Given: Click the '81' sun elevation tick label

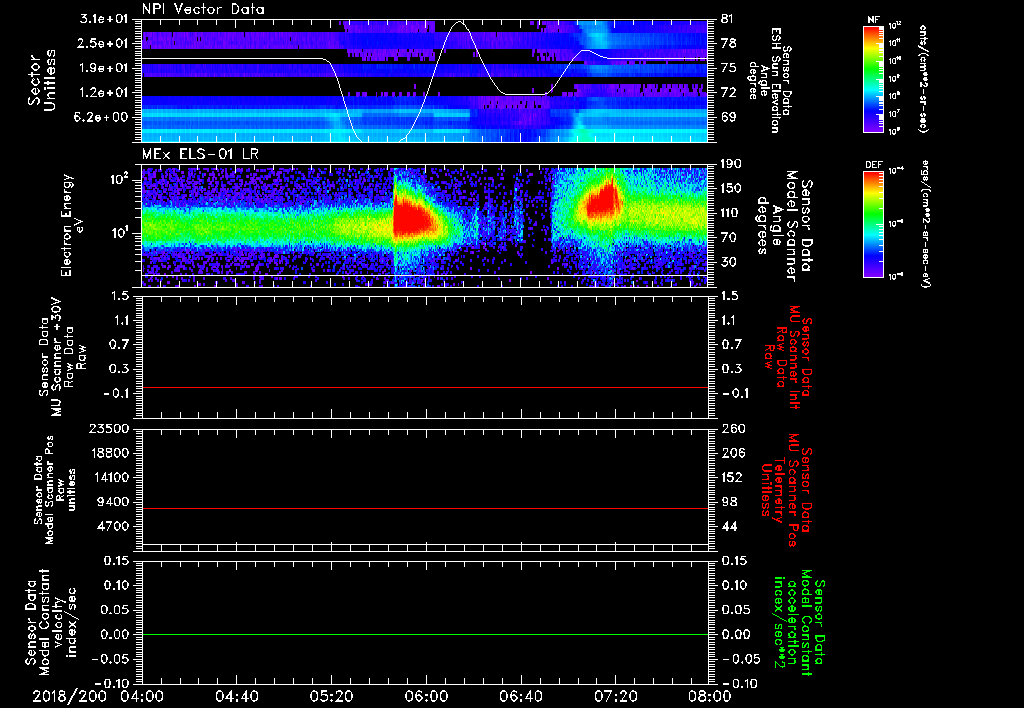Looking at the screenshot, I should pyautogui.click(x=729, y=19).
